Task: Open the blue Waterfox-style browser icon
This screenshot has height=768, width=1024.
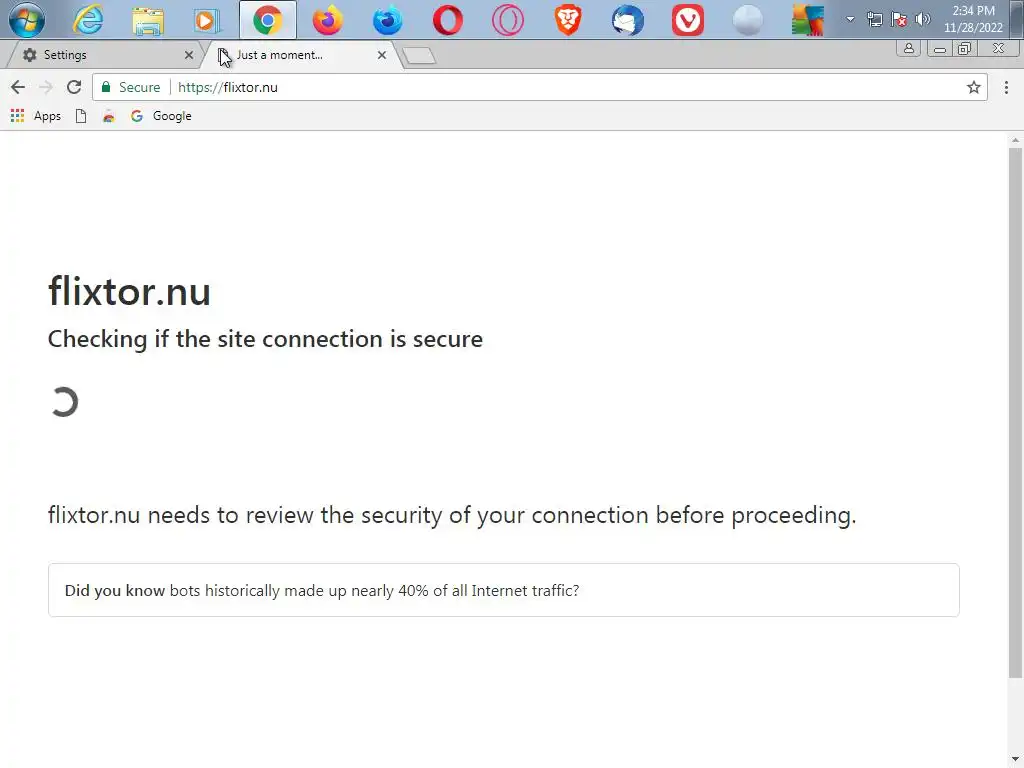Action: pyautogui.click(x=388, y=20)
